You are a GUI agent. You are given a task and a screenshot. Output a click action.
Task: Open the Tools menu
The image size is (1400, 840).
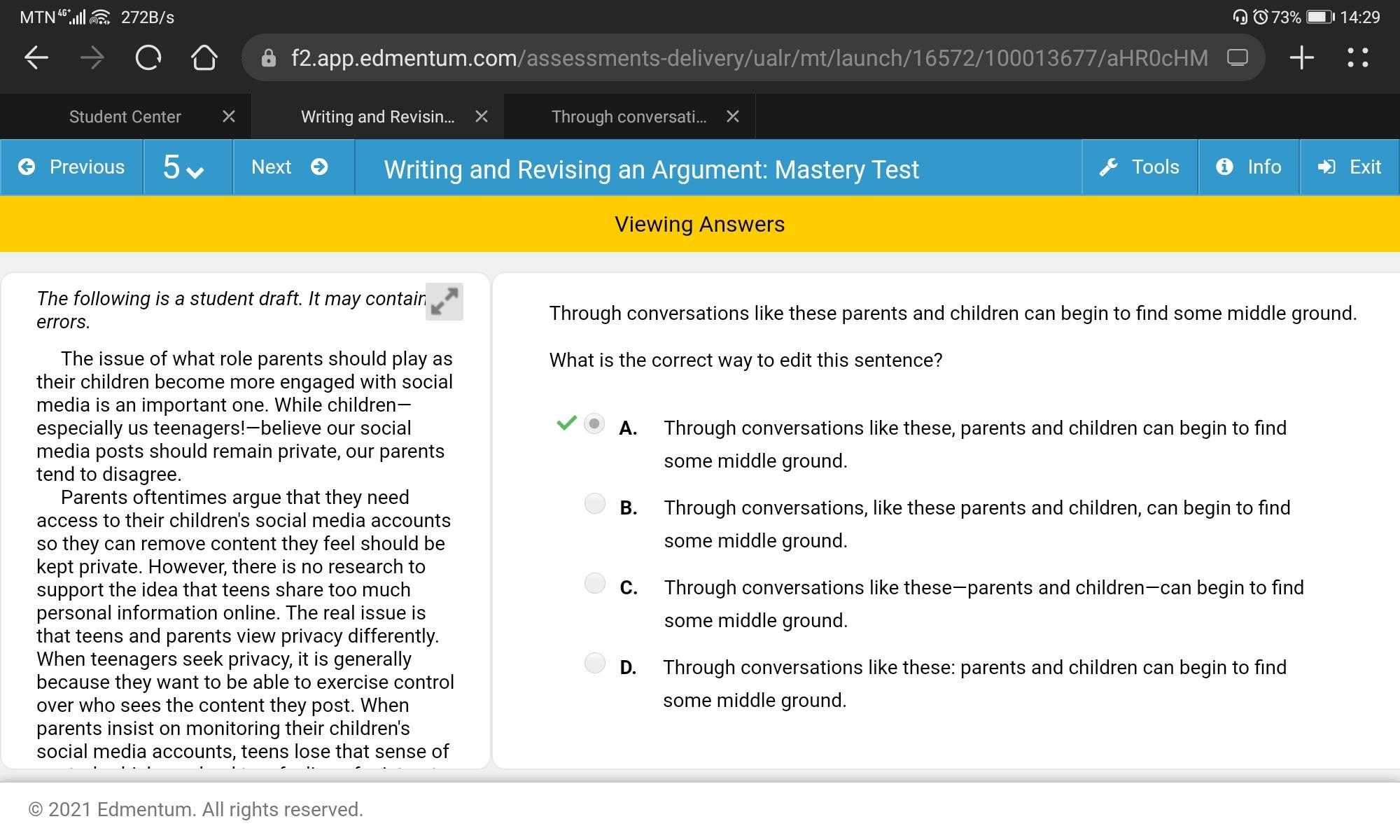pos(1140,167)
